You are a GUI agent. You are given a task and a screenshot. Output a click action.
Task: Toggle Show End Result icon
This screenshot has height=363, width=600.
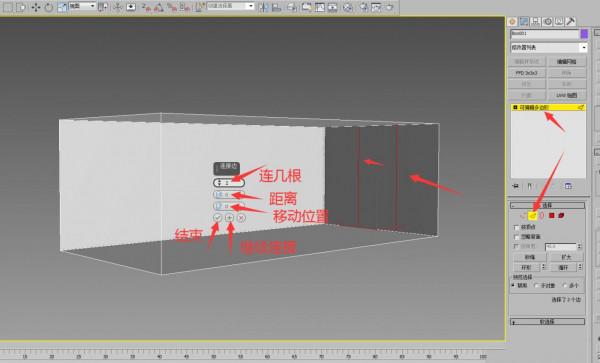(x=530, y=186)
